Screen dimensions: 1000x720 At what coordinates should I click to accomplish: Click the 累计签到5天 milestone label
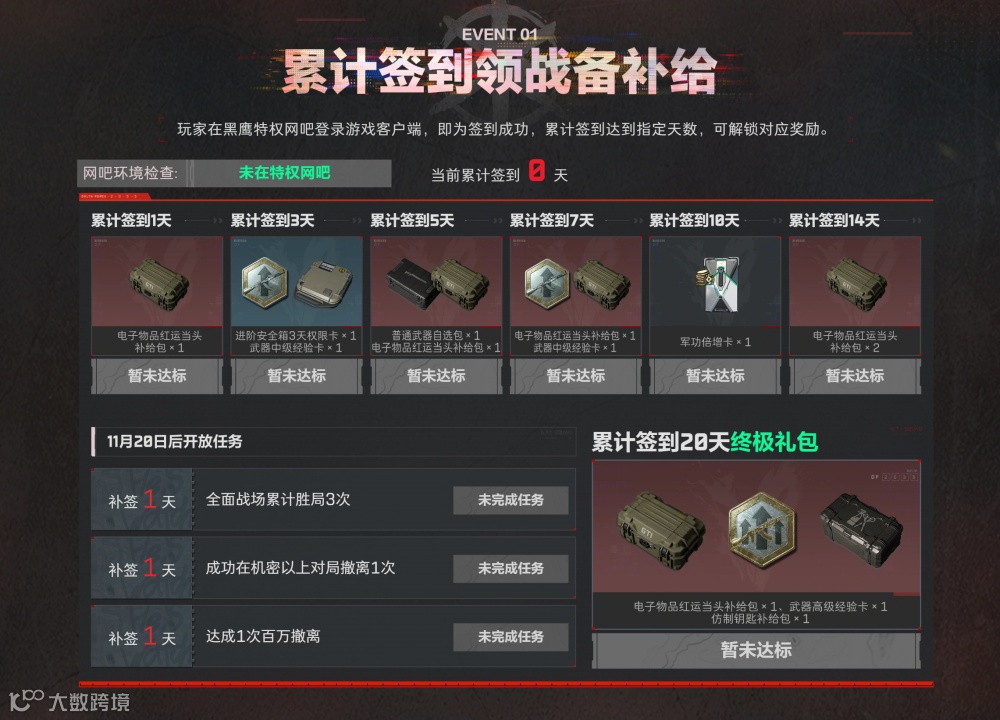click(412, 221)
